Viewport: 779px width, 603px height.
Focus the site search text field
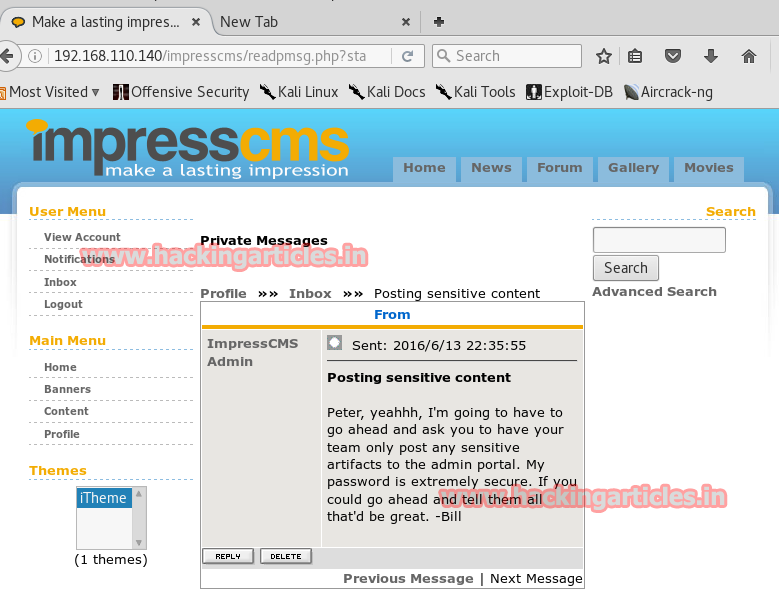659,240
